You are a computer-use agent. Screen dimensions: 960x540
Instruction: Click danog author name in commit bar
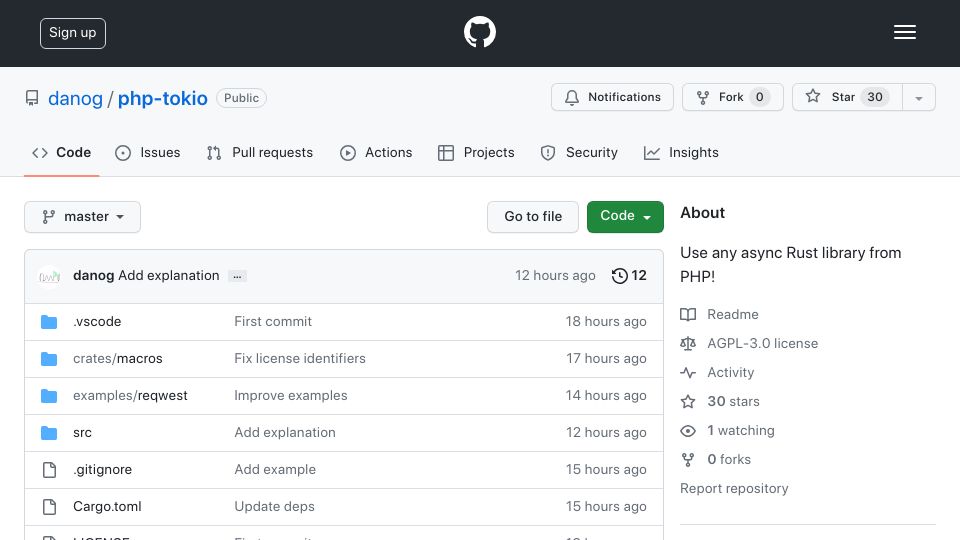(94, 276)
